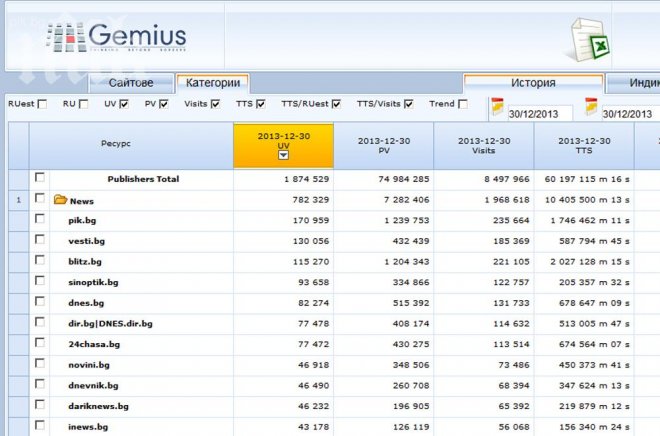Click UV value 1 874 529
The image size is (660, 436).
click(306, 179)
